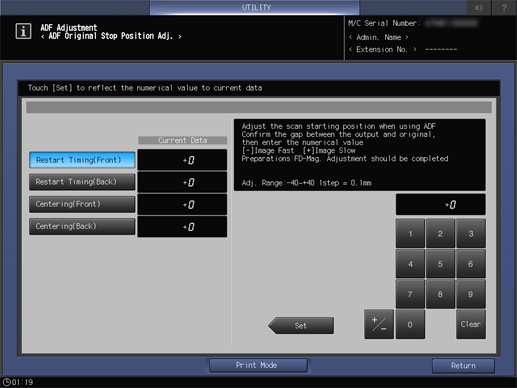Viewport: 517px width, 388px height.
Task: Select Centering(Front) item
Action: click(x=82, y=204)
